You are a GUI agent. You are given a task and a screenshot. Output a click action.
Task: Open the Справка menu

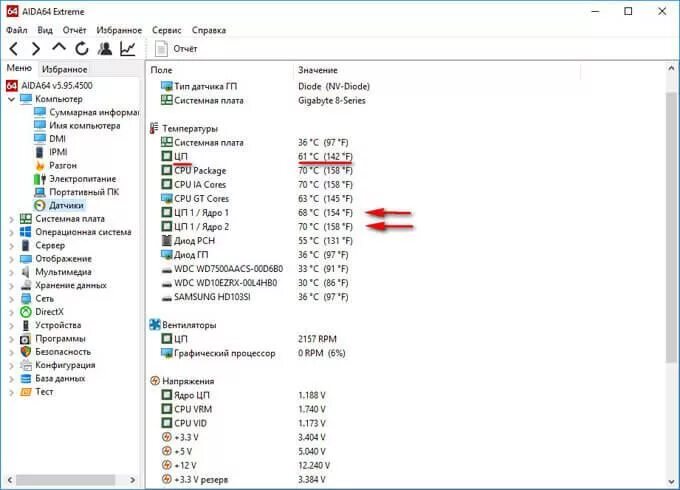(x=209, y=30)
